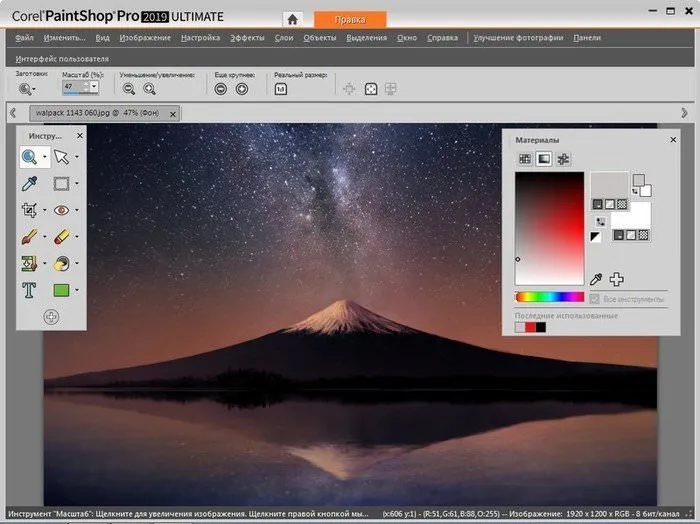Pick the Paint Brush tool
Screen dimensions: 700x524
[30, 238]
